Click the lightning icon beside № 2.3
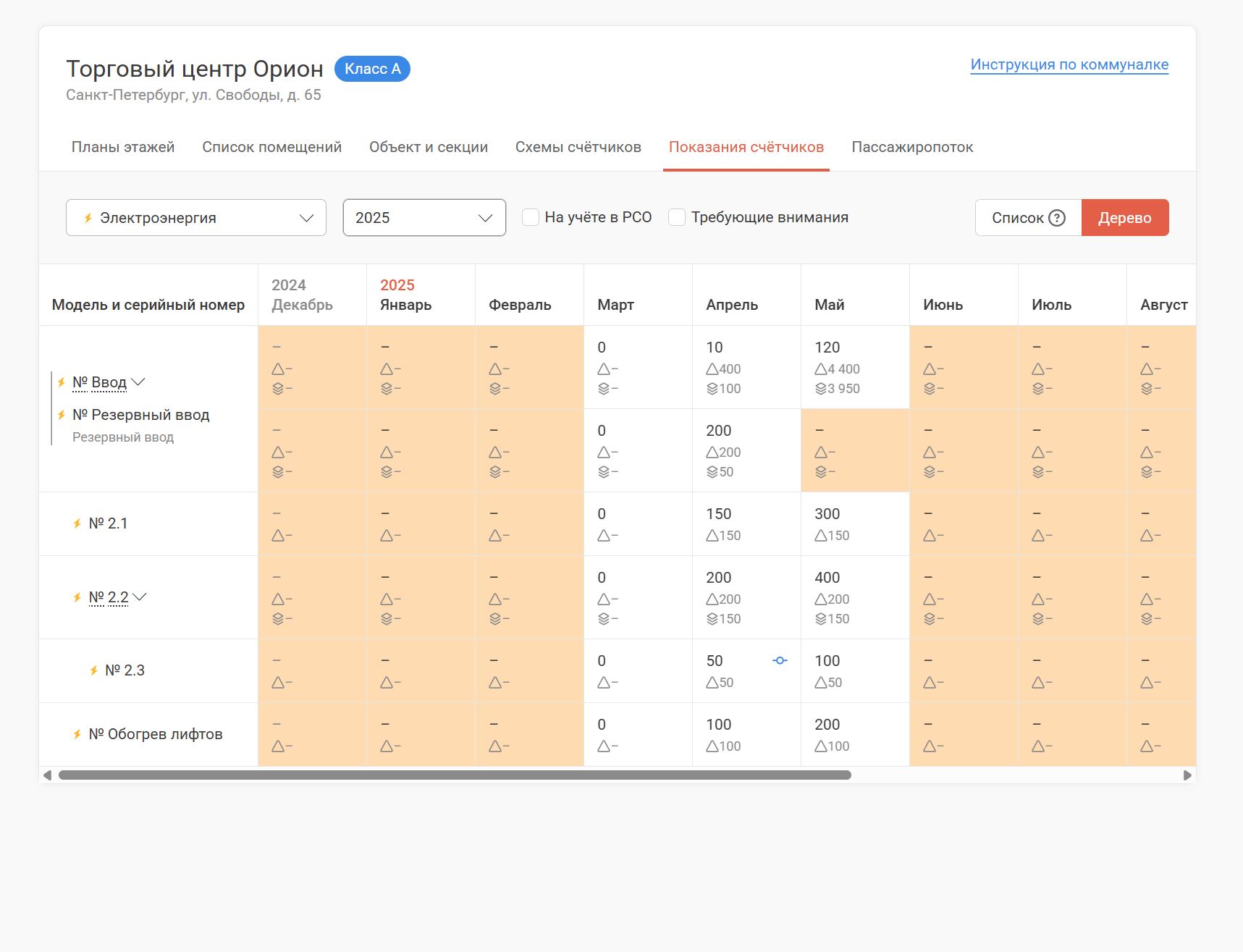Screen dimensions: 1243x952 (x=94, y=670)
